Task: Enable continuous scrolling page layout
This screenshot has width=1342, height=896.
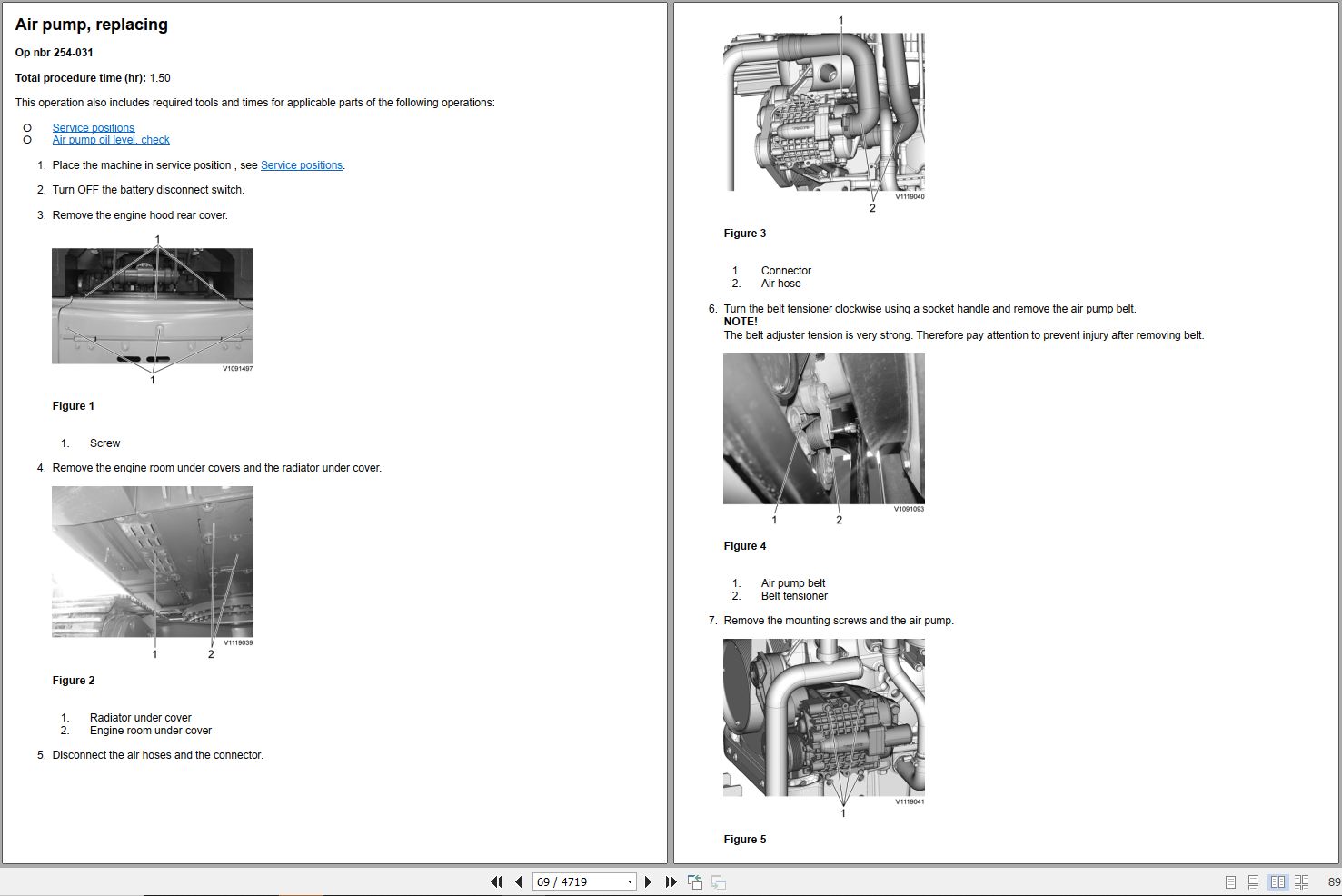Action: coord(1253,881)
